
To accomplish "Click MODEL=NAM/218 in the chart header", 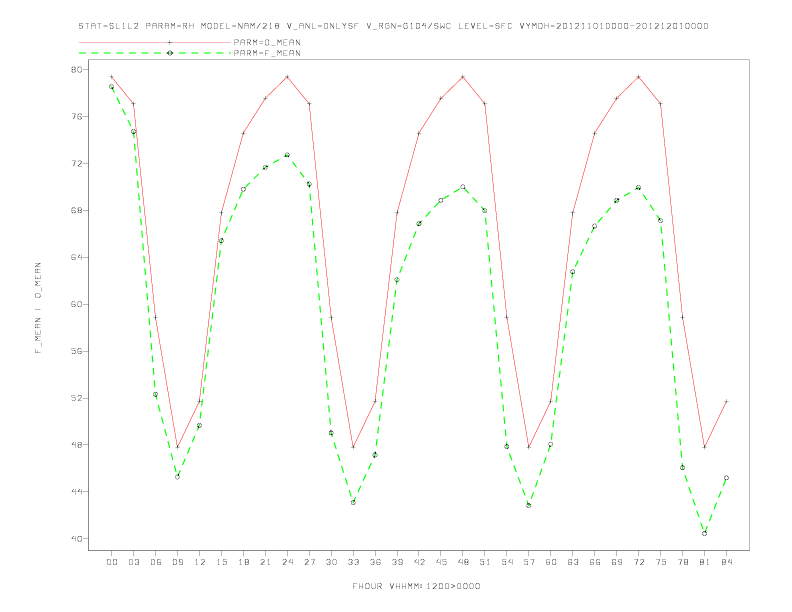I will [x=240, y=26].
